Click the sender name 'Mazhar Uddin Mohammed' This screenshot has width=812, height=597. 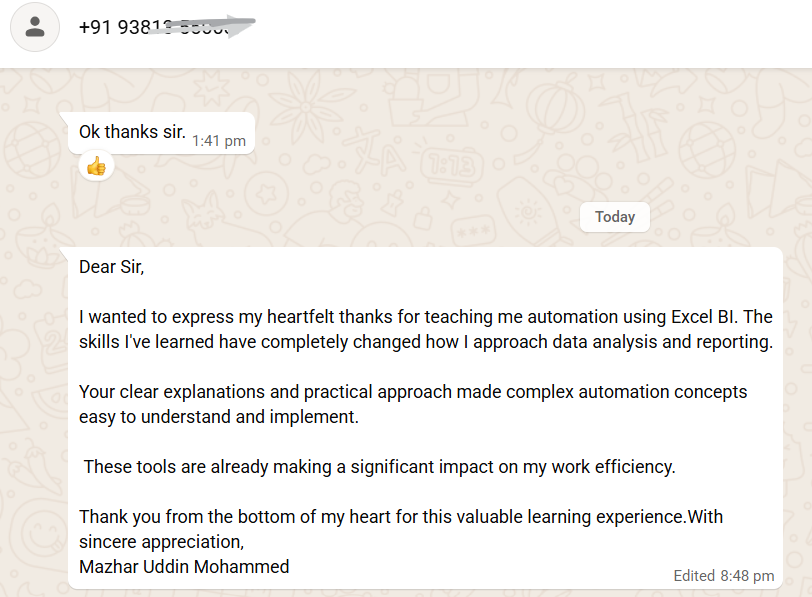(183, 566)
